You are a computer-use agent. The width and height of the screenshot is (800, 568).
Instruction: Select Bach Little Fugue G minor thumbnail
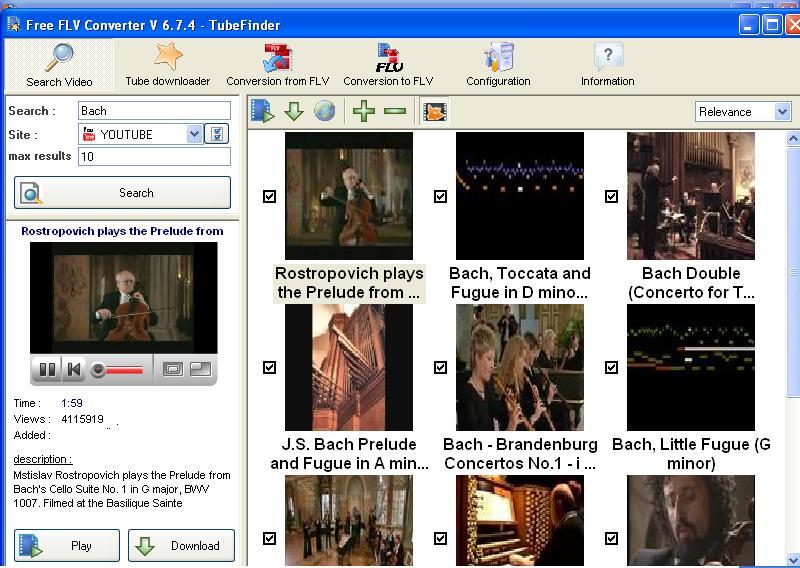click(691, 367)
